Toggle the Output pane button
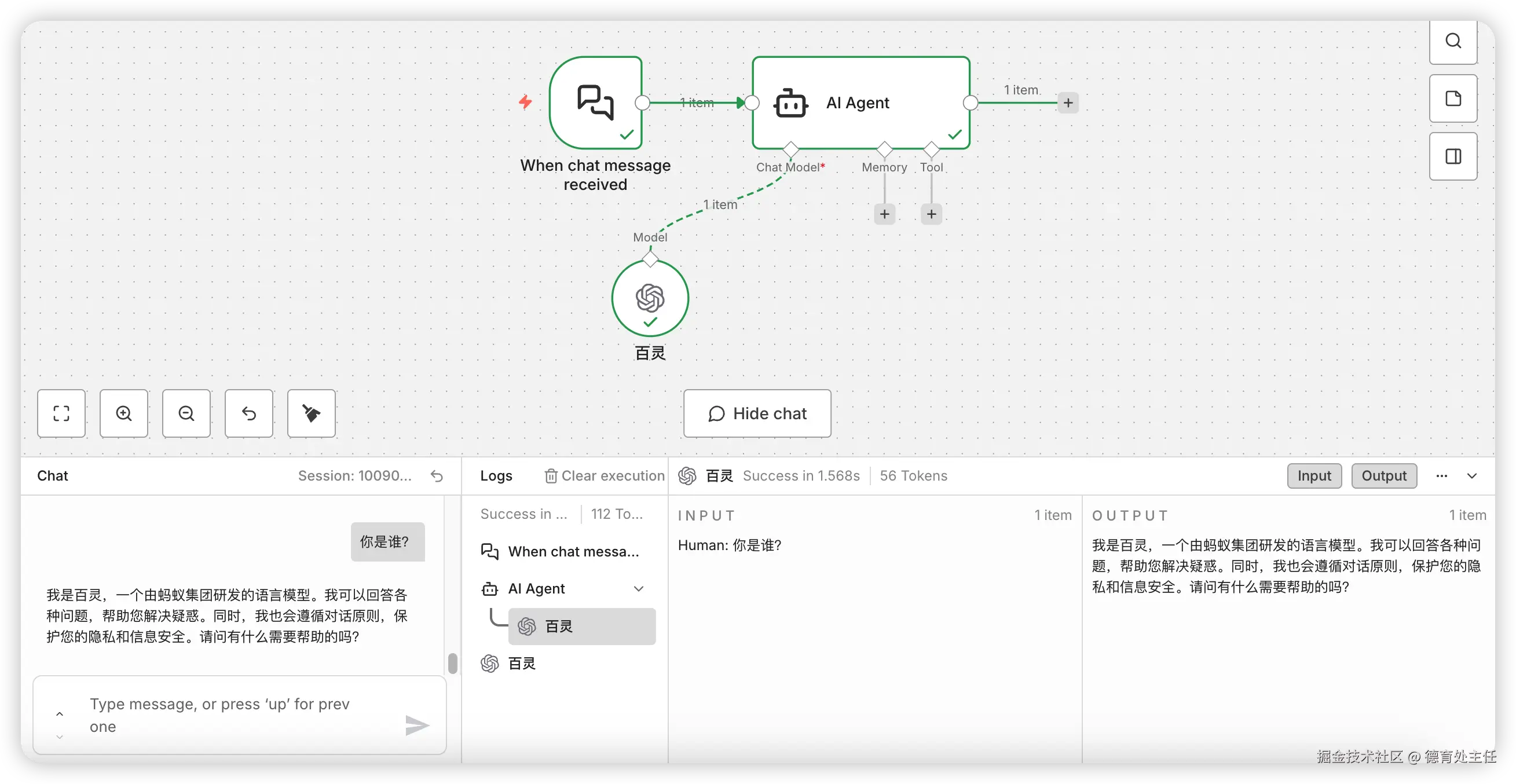The width and height of the screenshot is (1516, 784). [1383, 475]
